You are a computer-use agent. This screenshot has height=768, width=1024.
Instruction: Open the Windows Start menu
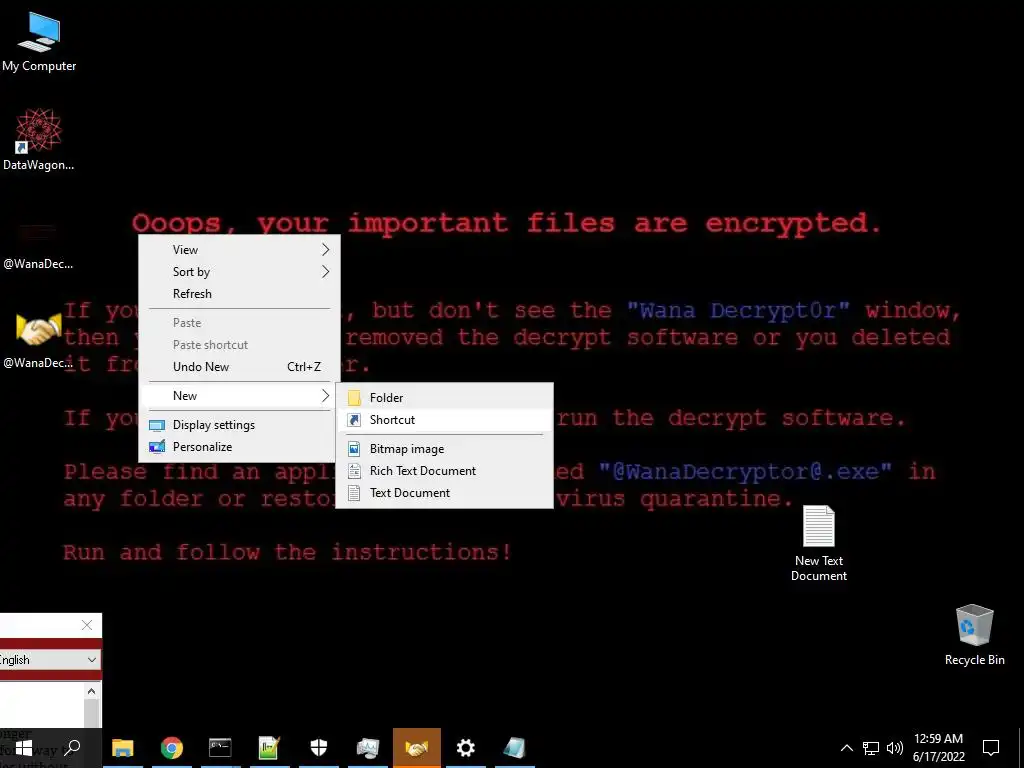click(x=24, y=748)
